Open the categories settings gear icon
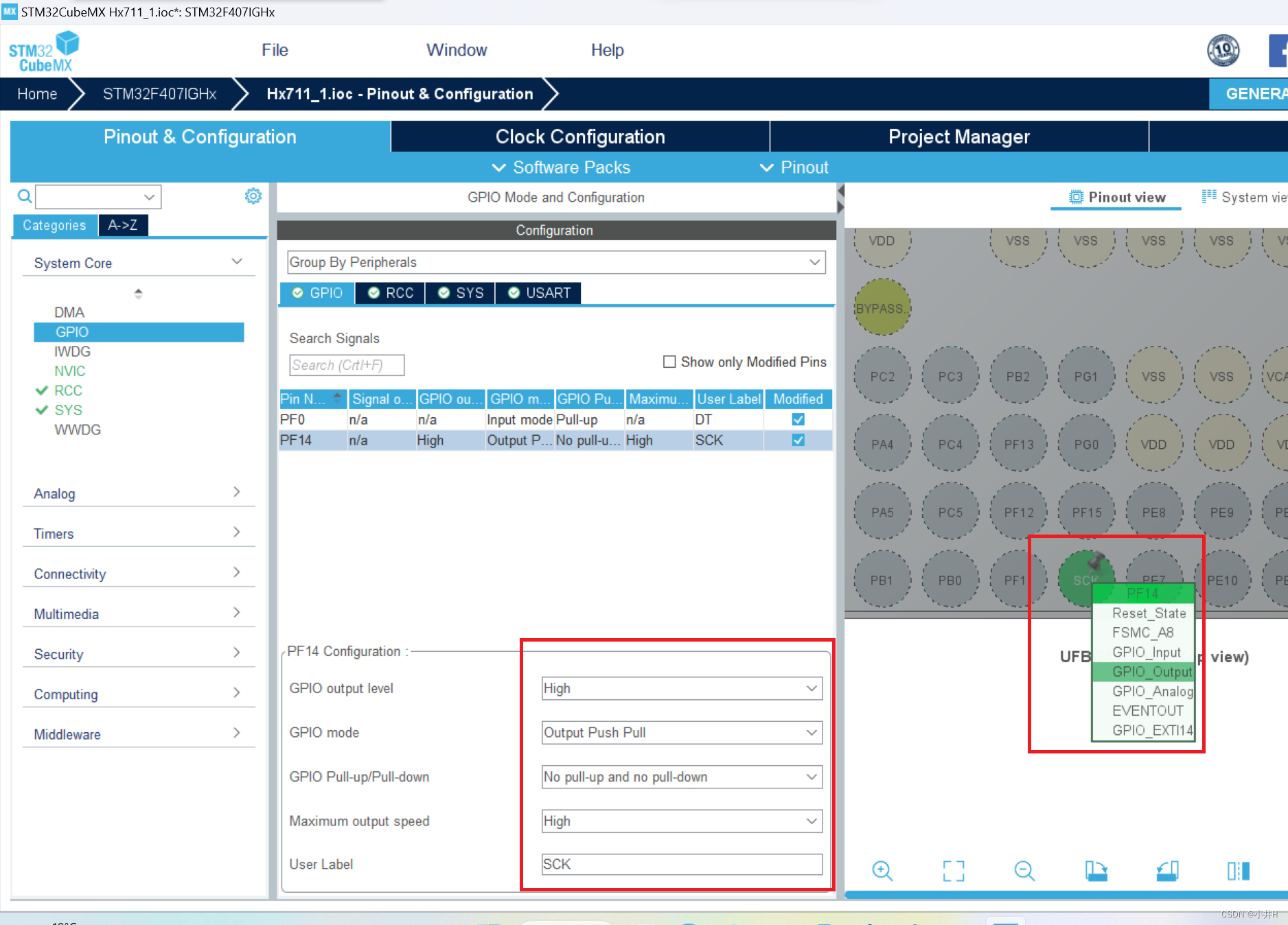The width and height of the screenshot is (1288, 925). [253, 196]
